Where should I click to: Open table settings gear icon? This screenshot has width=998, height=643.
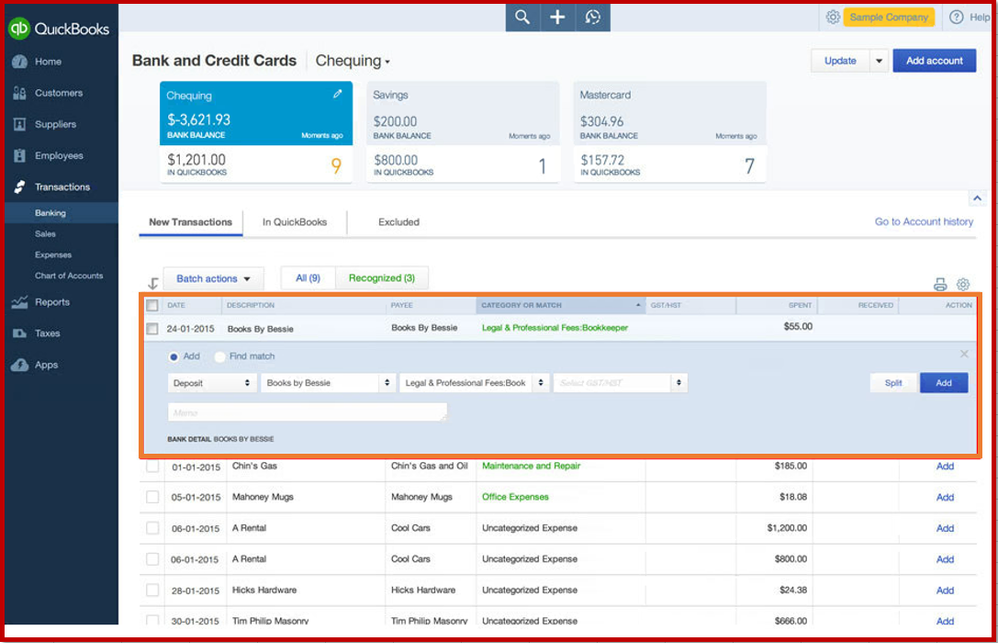[963, 284]
